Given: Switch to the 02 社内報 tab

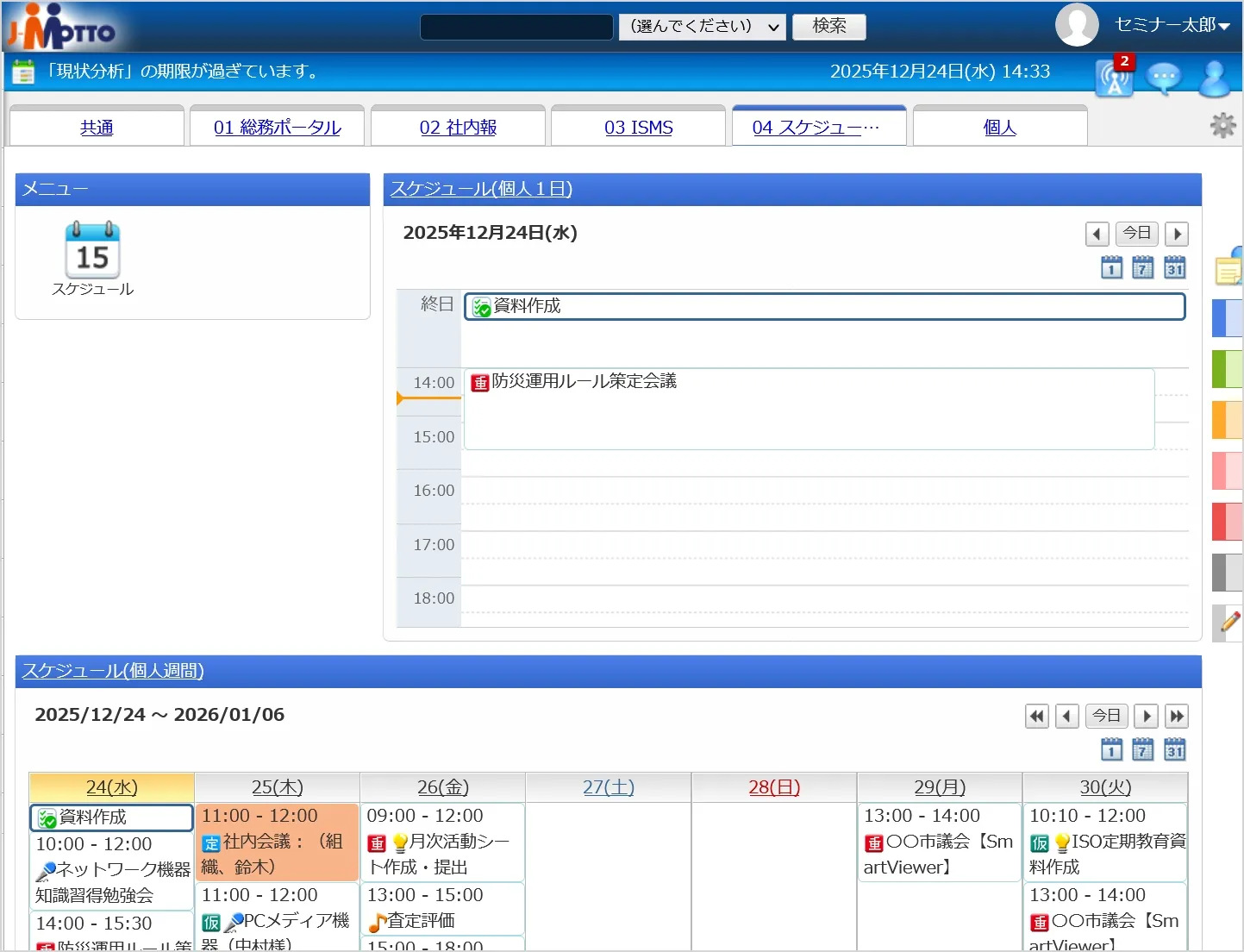Looking at the screenshot, I should pos(458,128).
